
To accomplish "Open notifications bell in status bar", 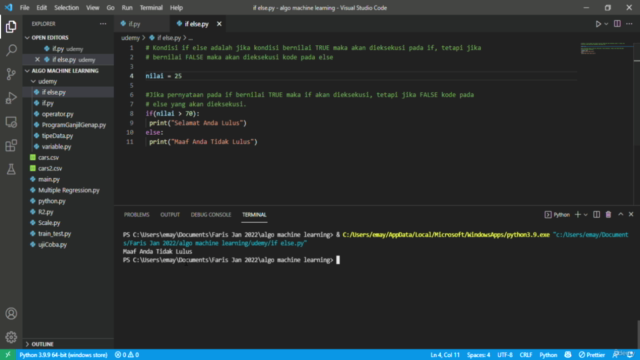I will [x=630, y=355].
